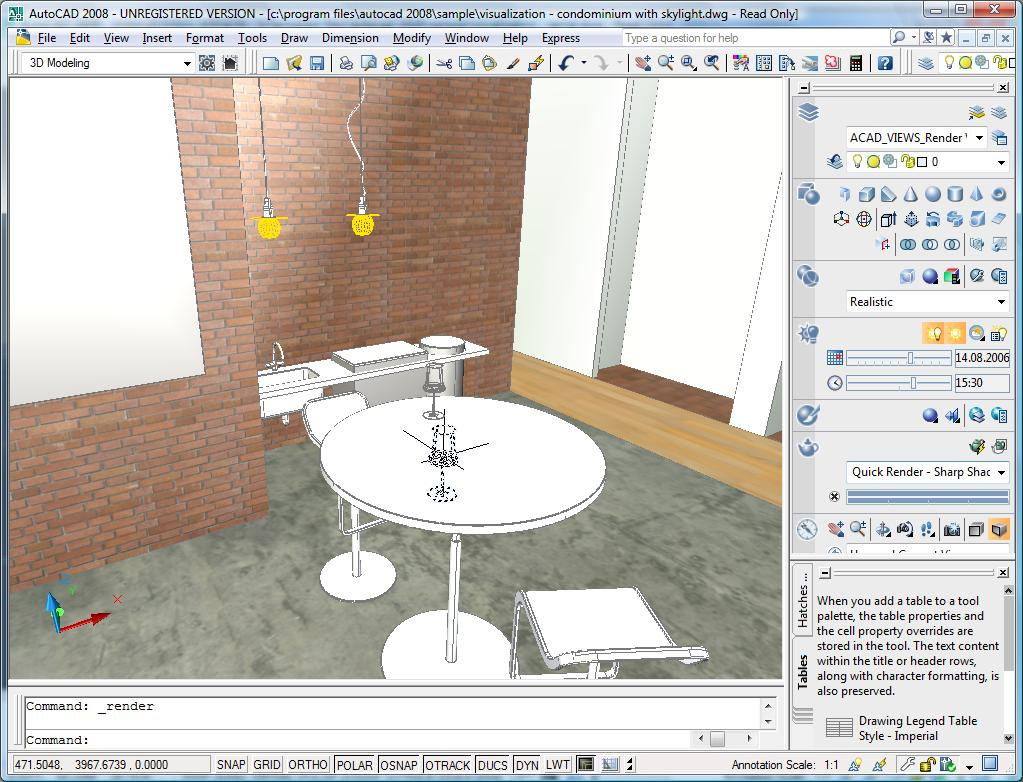The image size is (1023, 782).
Task: Click the Sun Properties icon
Action: (998, 334)
